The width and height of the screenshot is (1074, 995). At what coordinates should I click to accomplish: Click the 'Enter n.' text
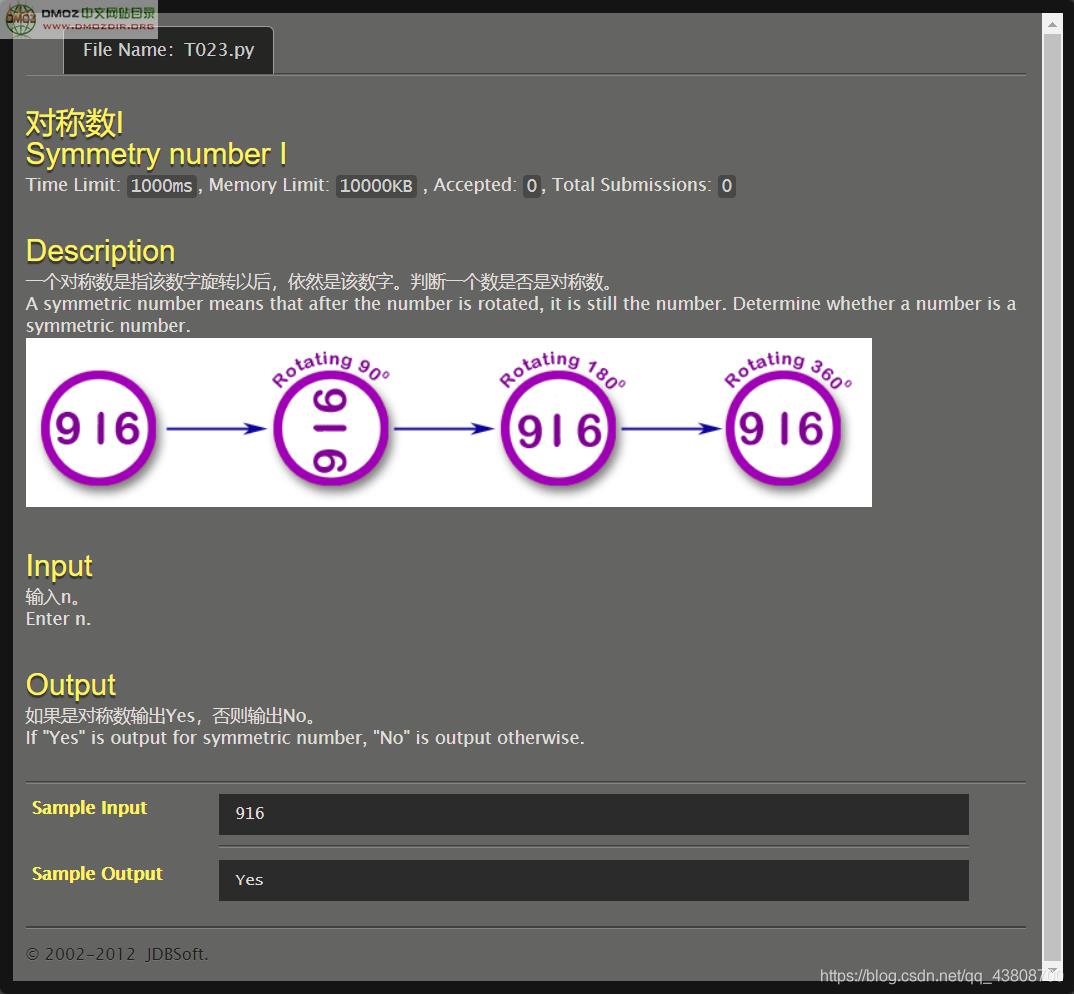point(58,619)
